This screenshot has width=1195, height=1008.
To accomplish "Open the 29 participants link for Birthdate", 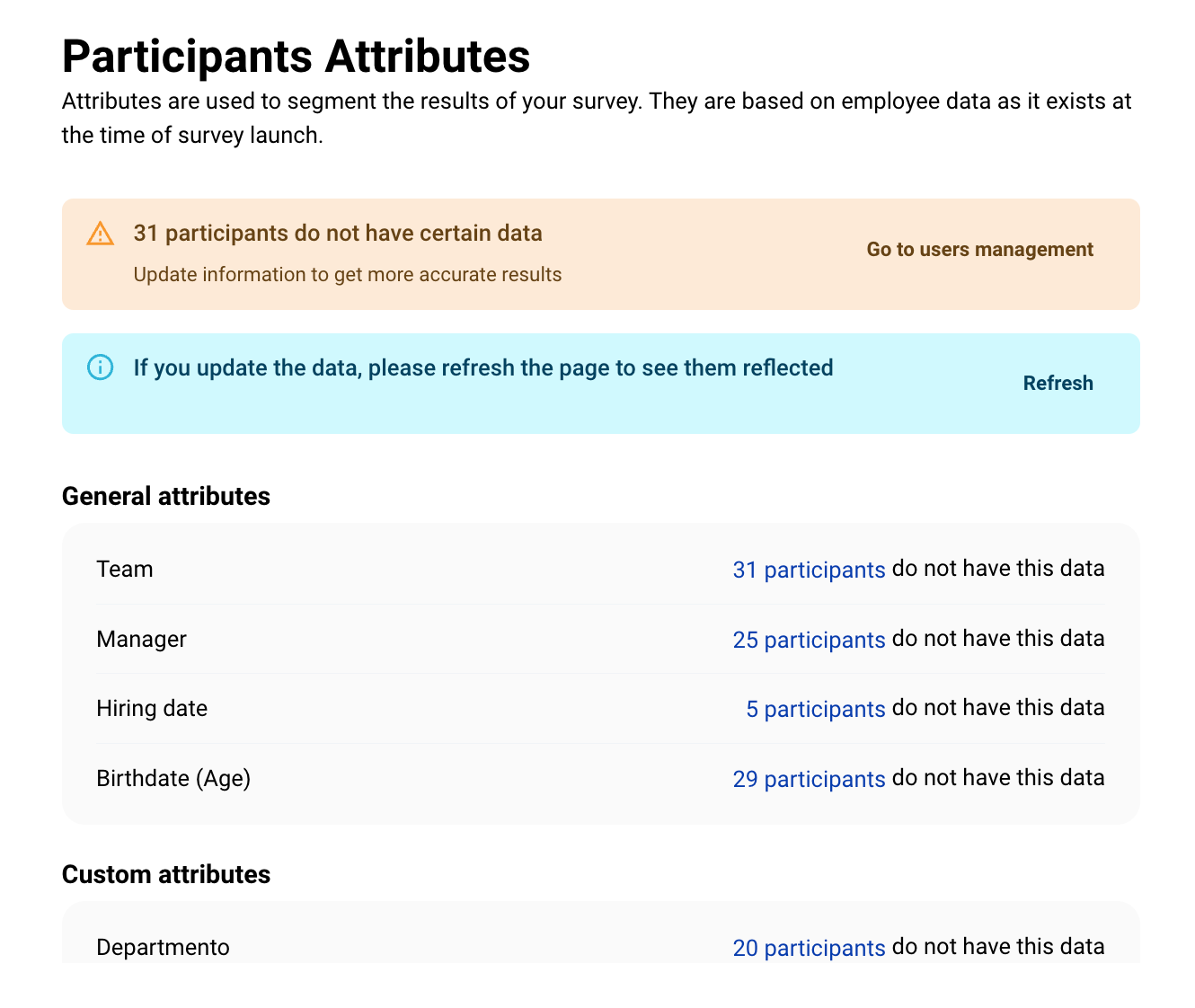I will point(809,779).
